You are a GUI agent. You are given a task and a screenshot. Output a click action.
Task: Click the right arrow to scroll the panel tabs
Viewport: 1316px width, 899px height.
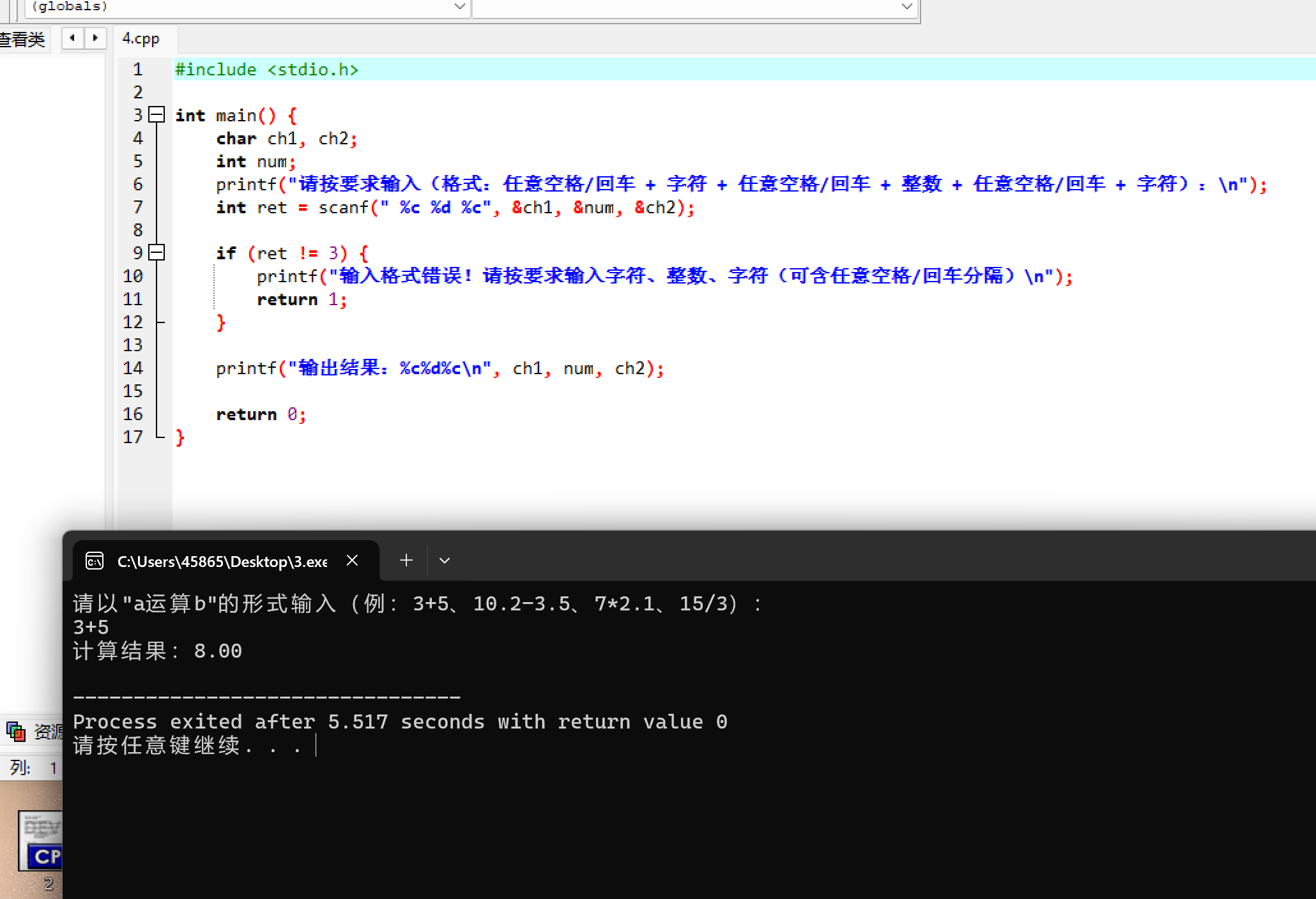click(95, 38)
